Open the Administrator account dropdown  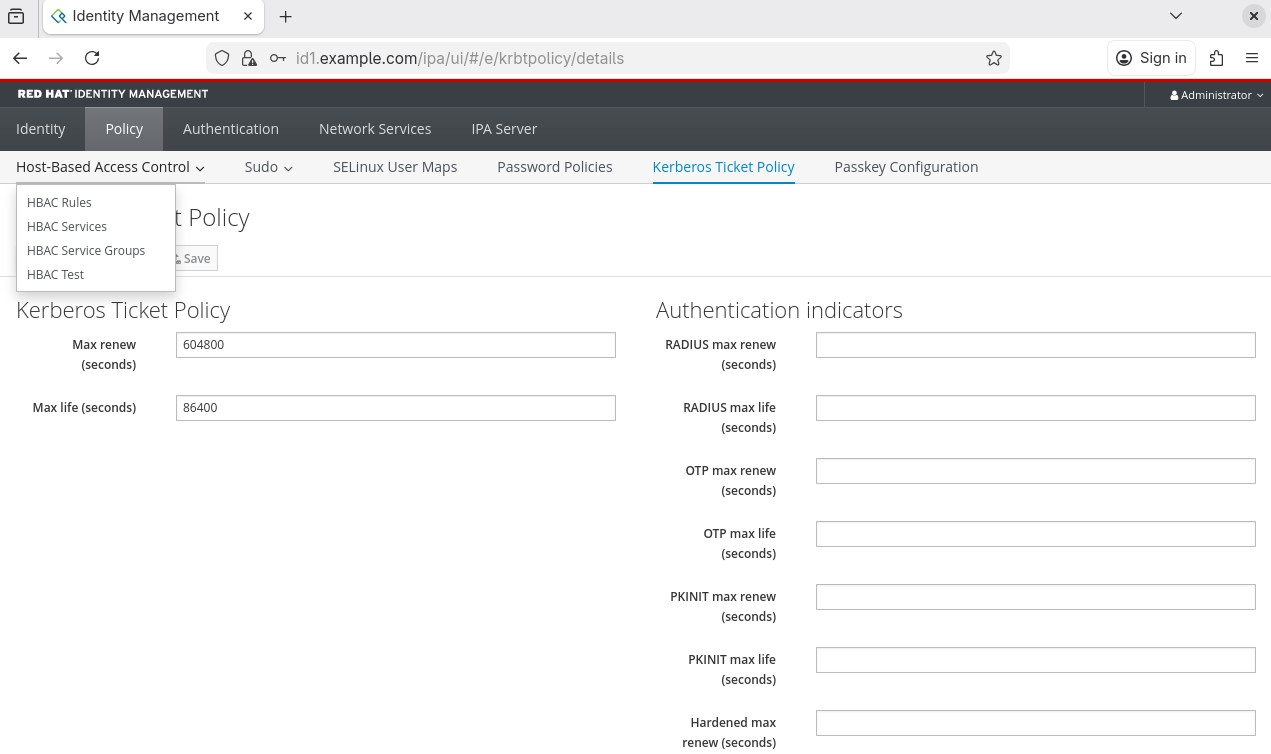pyautogui.click(x=1215, y=95)
